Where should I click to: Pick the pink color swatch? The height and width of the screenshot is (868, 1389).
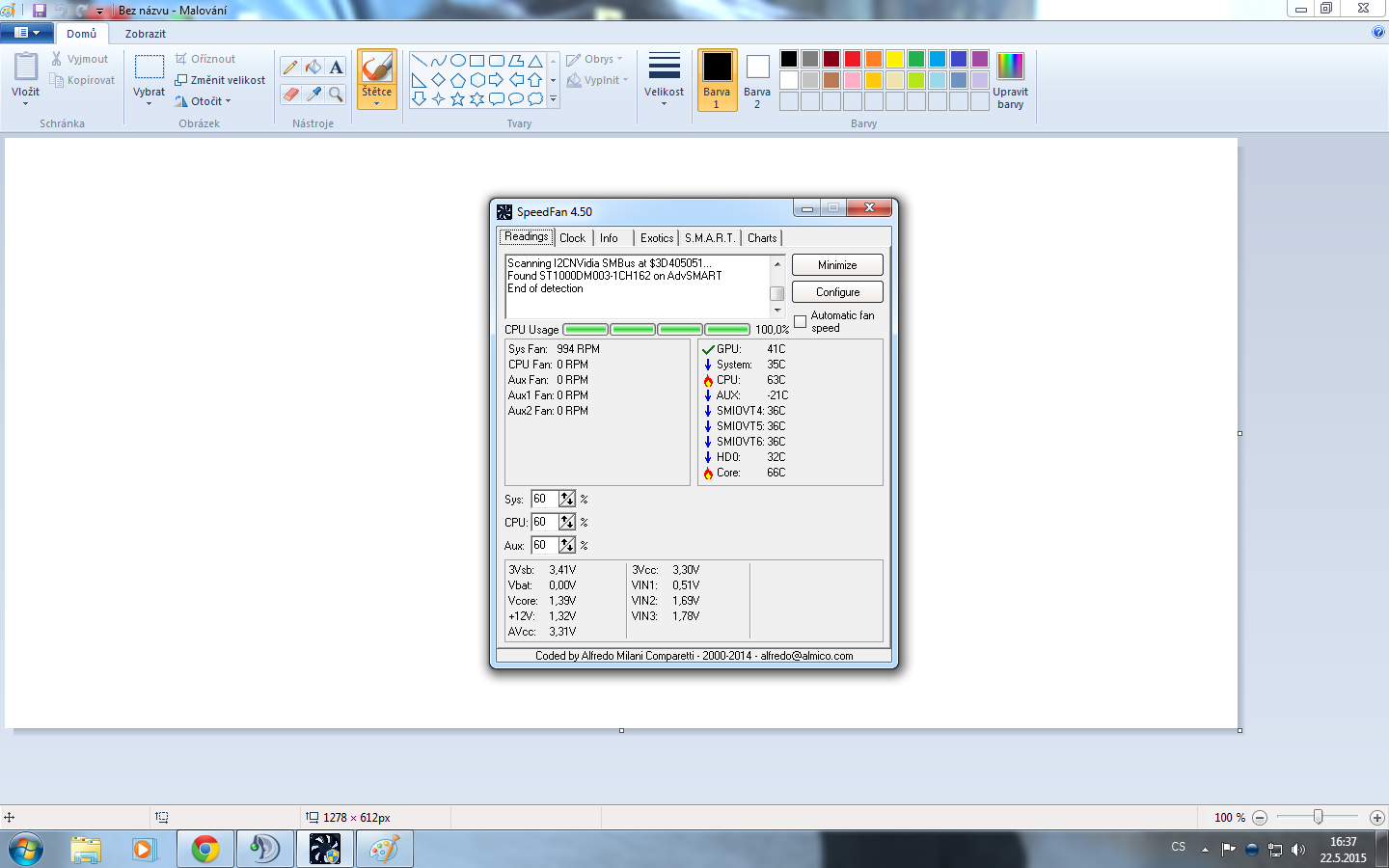coord(853,80)
